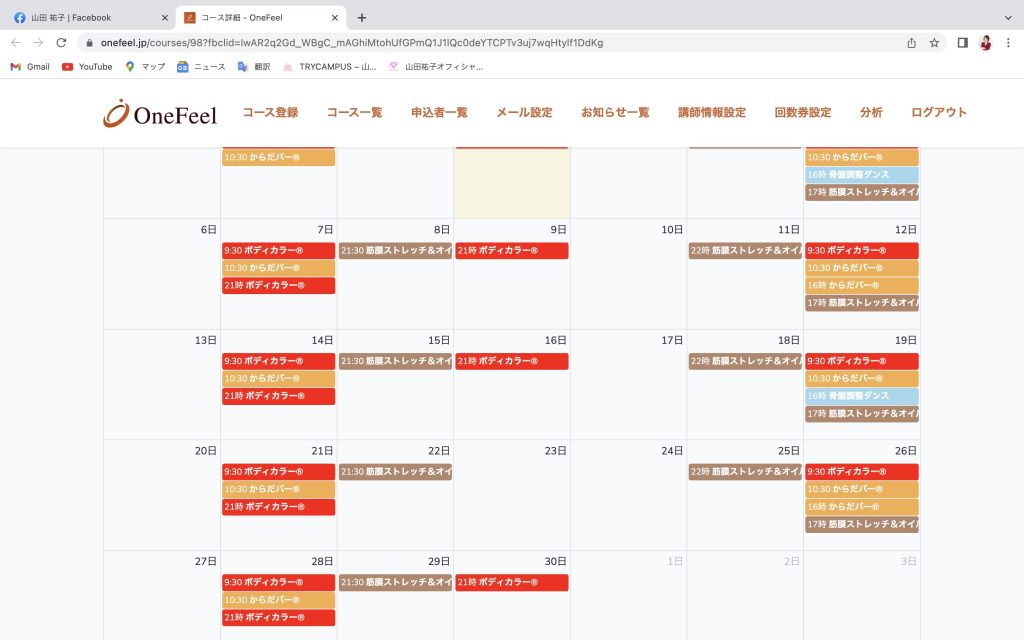
Task: Click the 21:30 筋膜ストレッチ event on the 15th
Action: pyautogui.click(x=395, y=361)
